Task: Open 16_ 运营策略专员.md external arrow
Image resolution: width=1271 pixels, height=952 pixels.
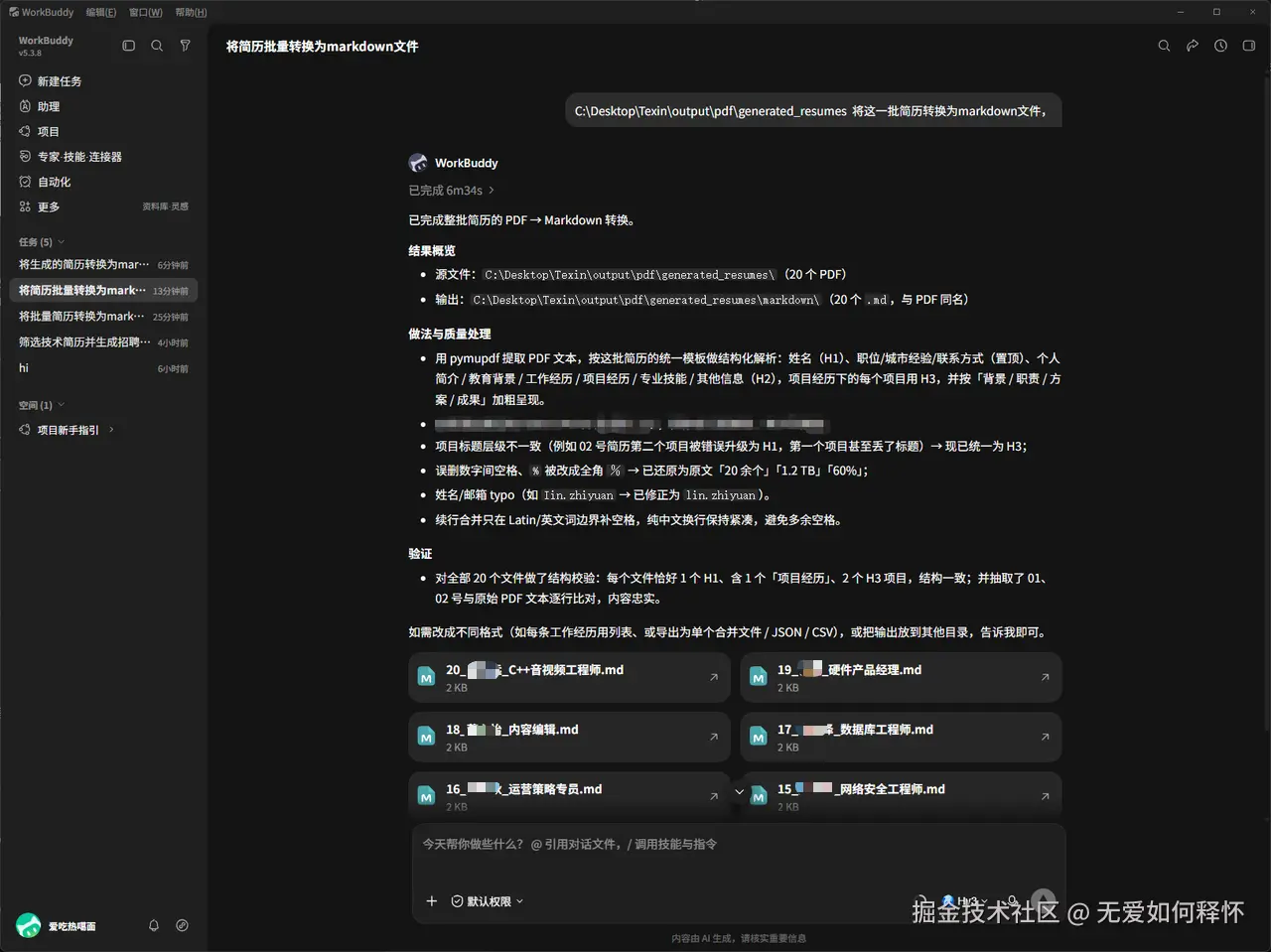Action: (x=713, y=796)
